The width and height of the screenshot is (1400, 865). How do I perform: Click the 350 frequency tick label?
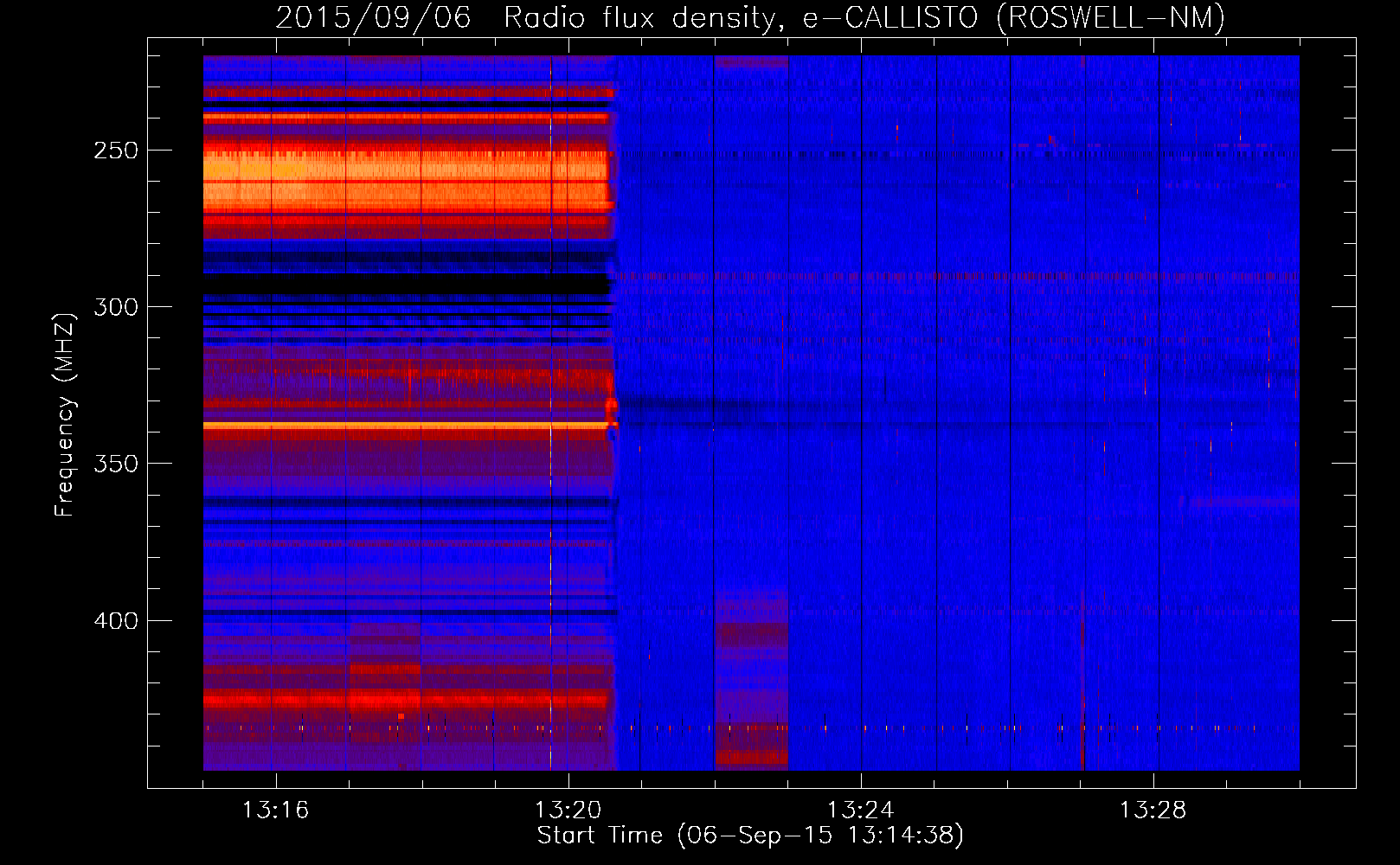coord(116,464)
